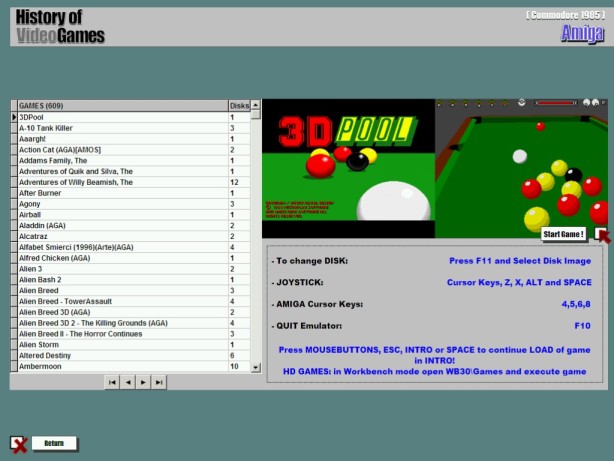The image size is (614, 461).
Task: Click disk count 10 for Ambermoon
Action: pos(239,367)
